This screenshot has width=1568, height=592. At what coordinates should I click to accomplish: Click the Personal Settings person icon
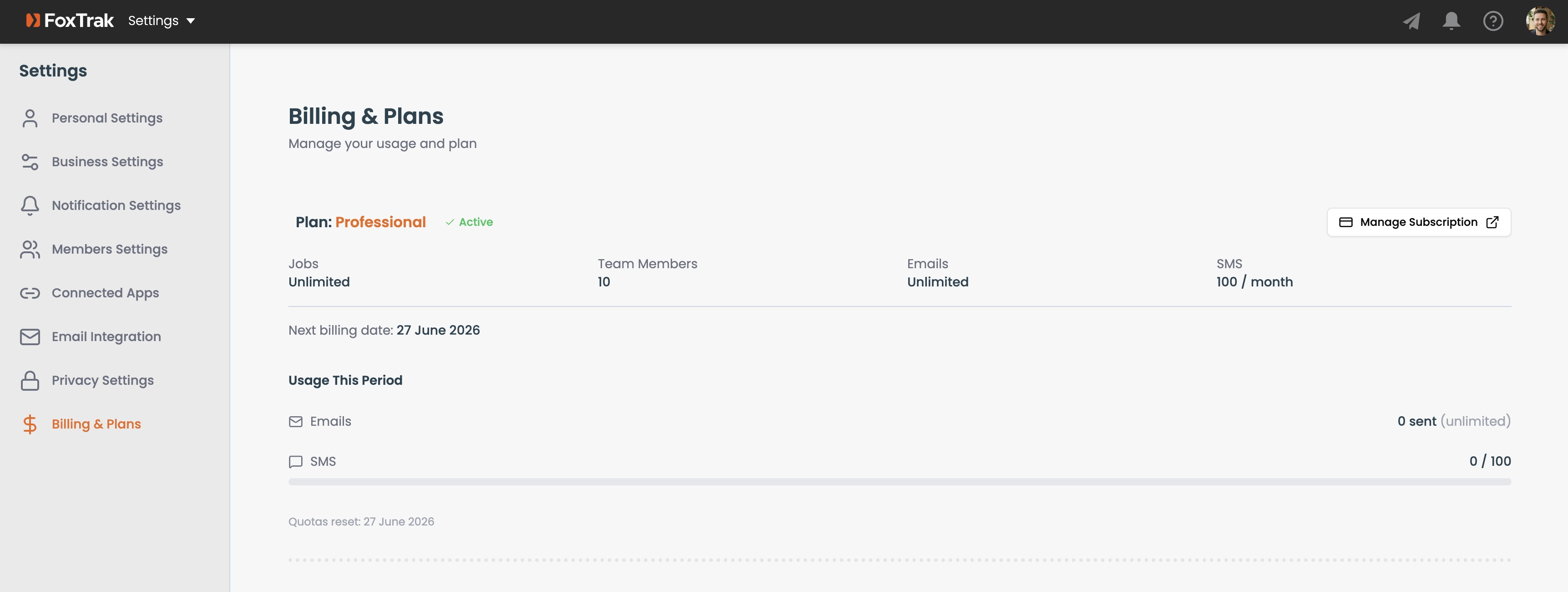(x=30, y=118)
